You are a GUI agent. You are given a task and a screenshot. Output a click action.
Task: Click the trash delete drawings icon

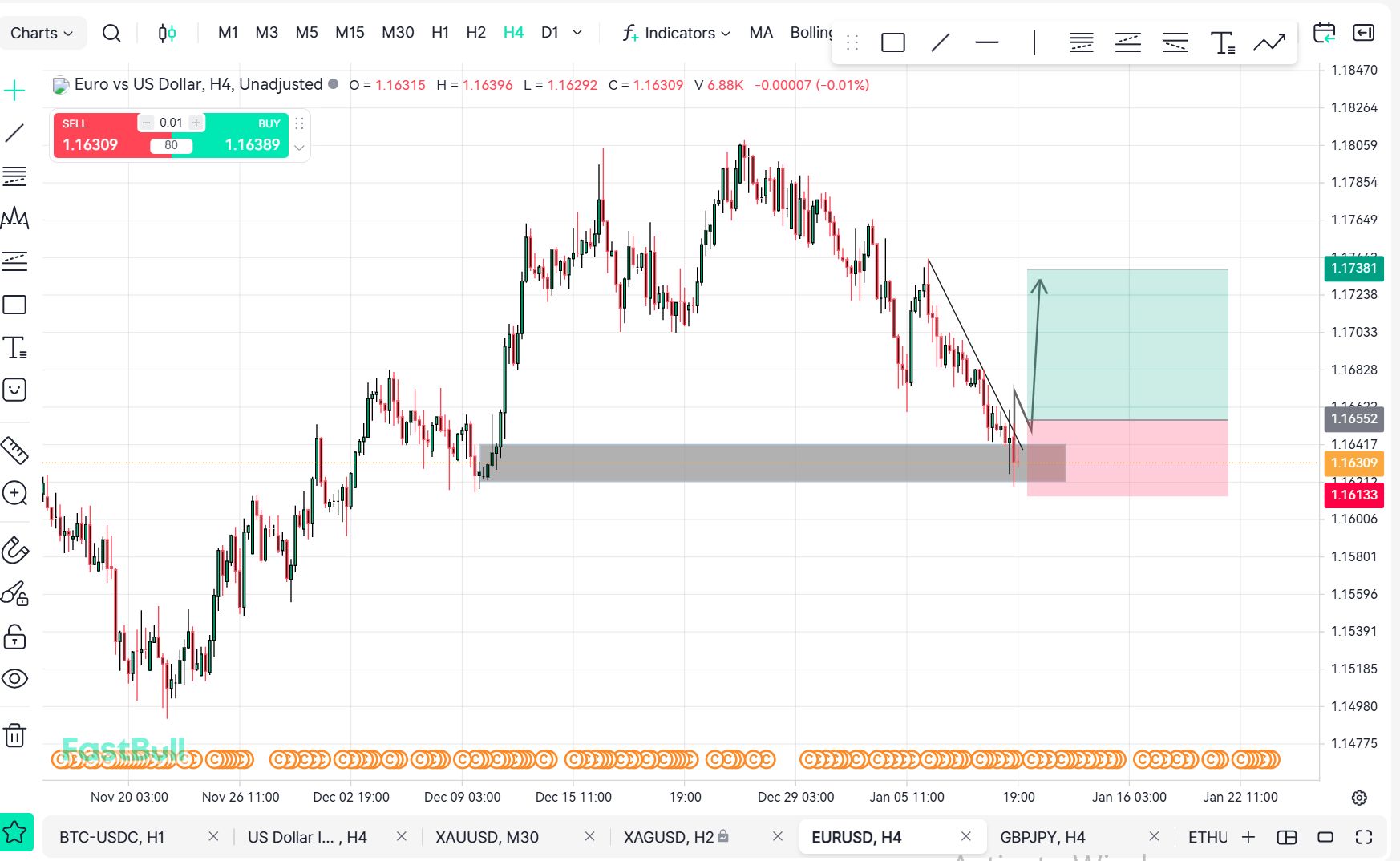pos(14,735)
